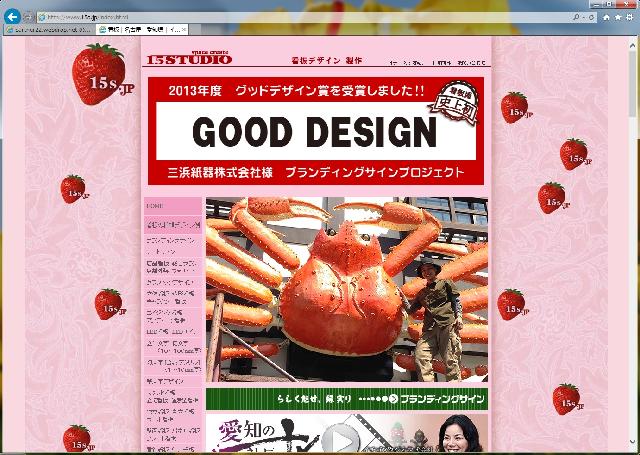Open the GOOD DESIGN award banner
This screenshot has height=455, width=640.
coord(316,131)
